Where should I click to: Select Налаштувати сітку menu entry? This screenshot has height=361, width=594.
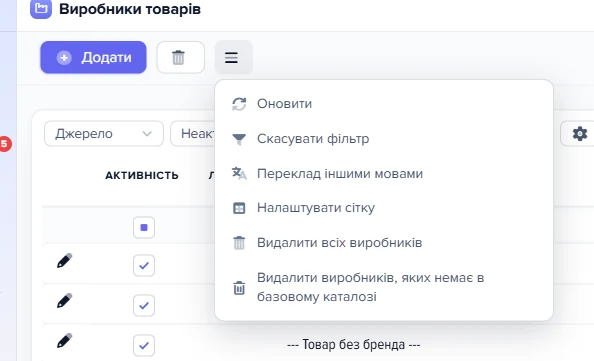pos(384,208)
